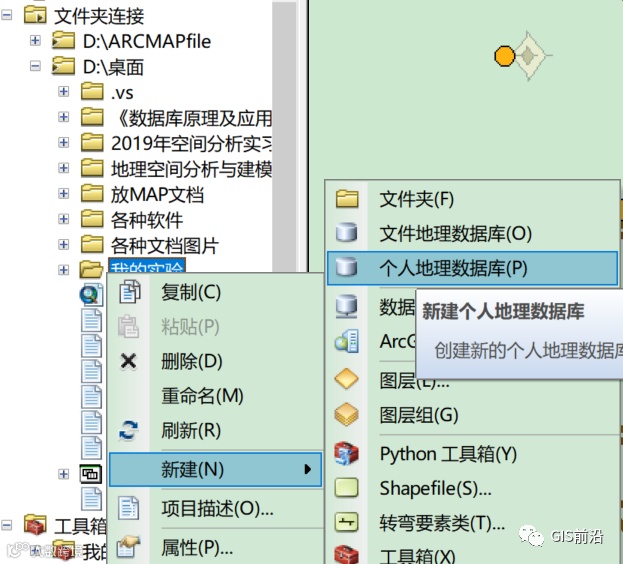Choose 项目描述(O)... from the context menu
The height and width of the screenshot is (564, 623).
(217, 508)
